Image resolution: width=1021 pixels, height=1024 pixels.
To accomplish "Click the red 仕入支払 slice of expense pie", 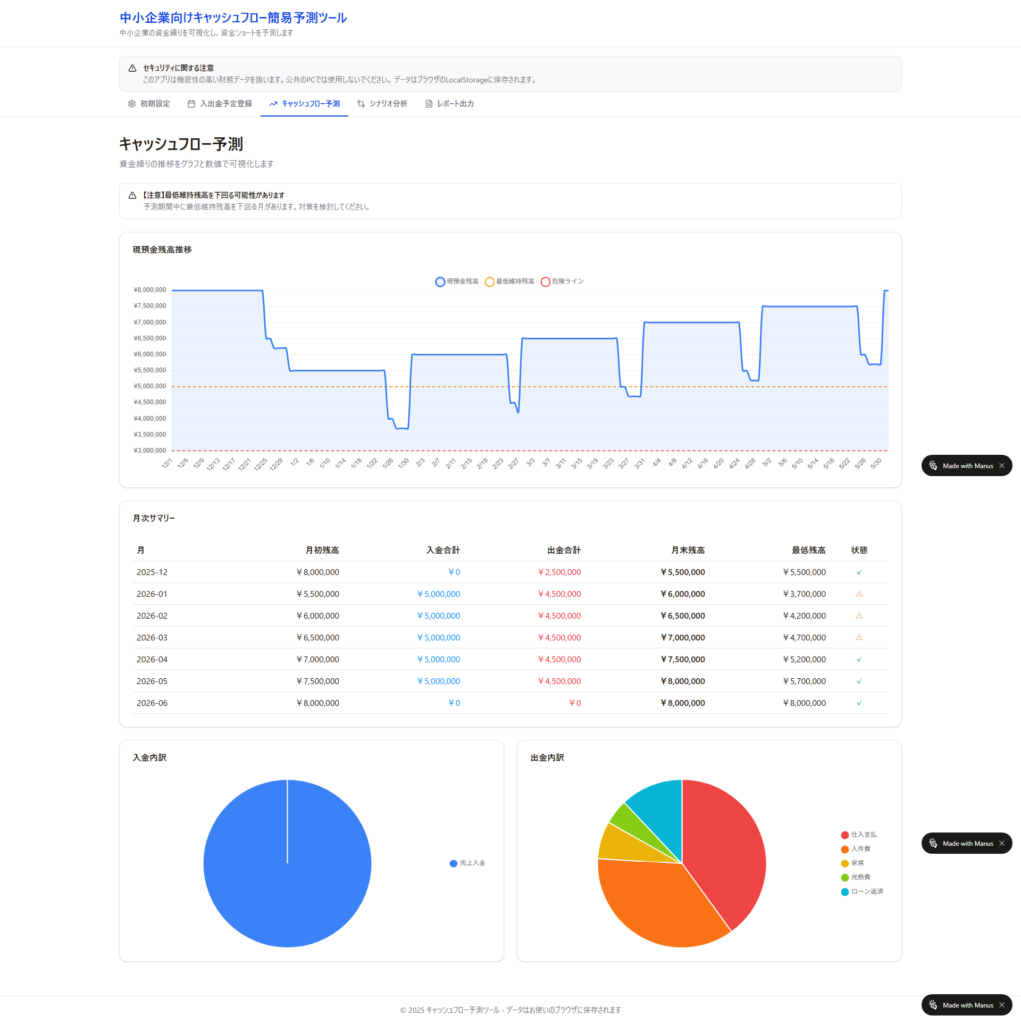I will [x=730, y=850].
